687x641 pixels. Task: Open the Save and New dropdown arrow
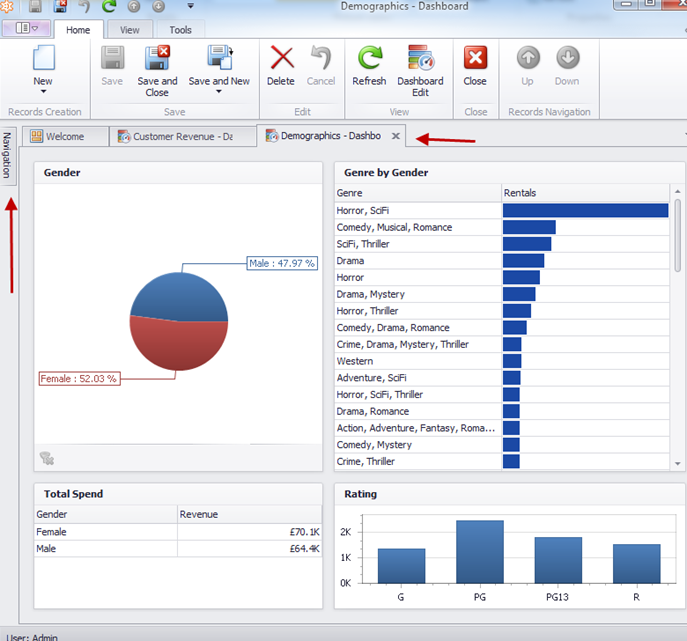[x=219, y=92]
